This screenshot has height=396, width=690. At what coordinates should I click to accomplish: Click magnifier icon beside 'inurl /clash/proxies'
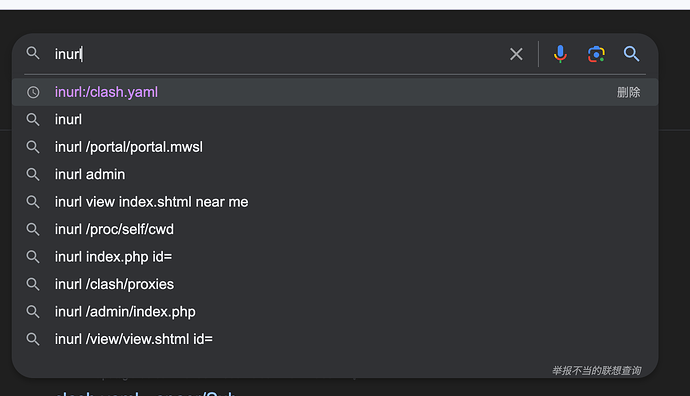[33, 284]
